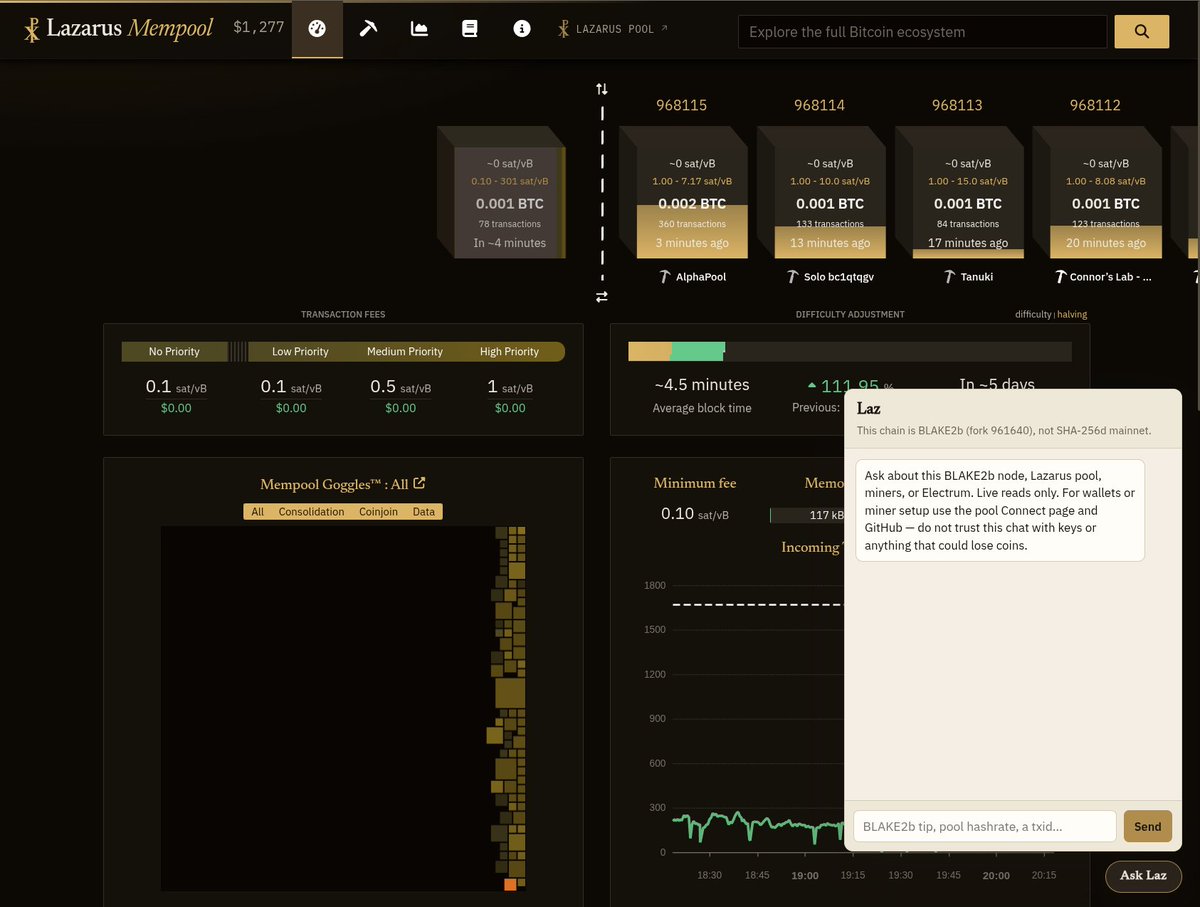
Task: Open the mining pickaxe icon page
Action: pyautogui.click(x=368, y=29)
